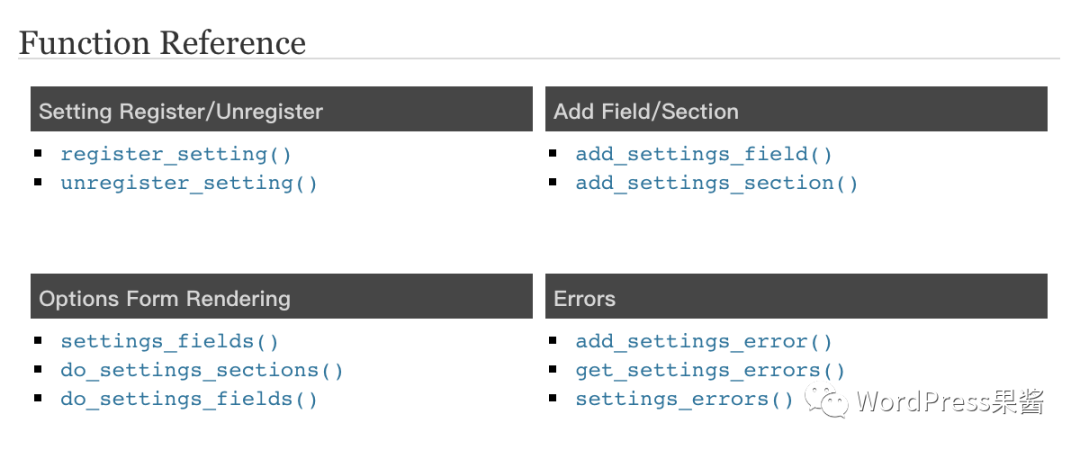
Task: Open the register_setting() function link
Action: point(176,154)
